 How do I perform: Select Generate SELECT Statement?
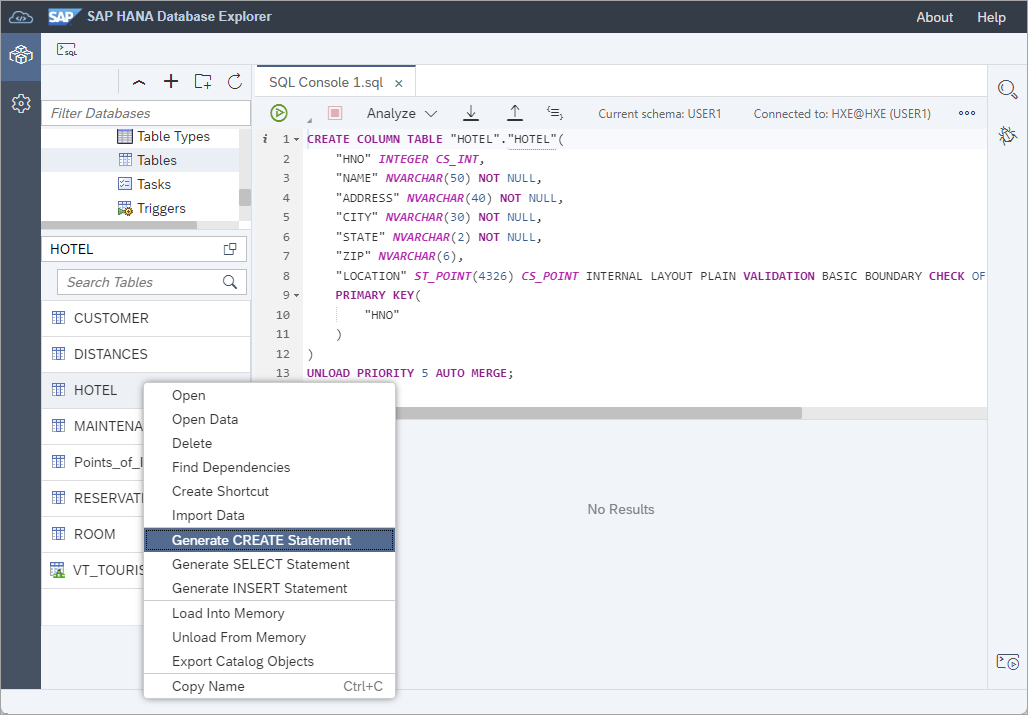[269, 564]
